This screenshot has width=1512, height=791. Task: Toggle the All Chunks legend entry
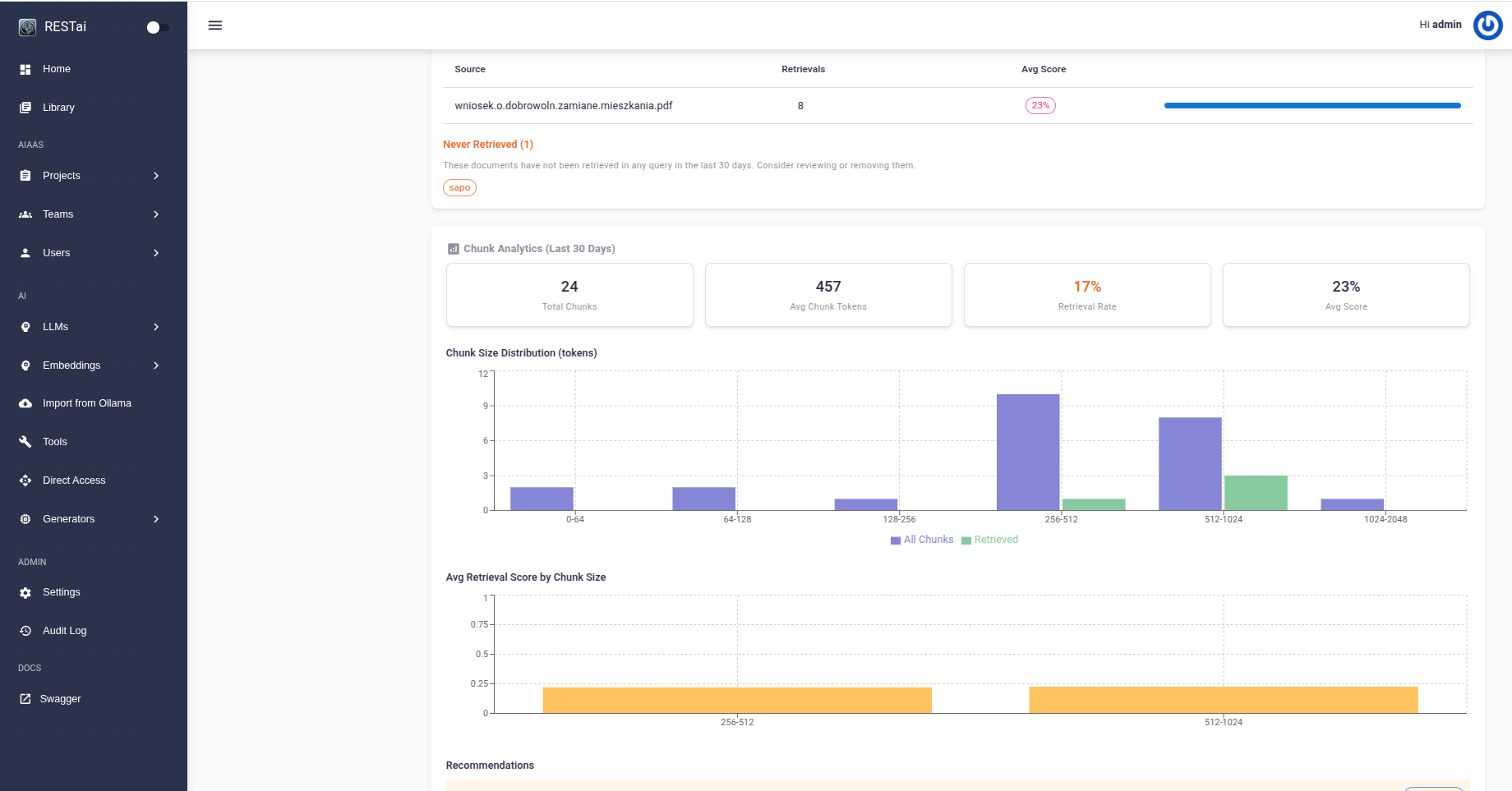coord(921,540)
